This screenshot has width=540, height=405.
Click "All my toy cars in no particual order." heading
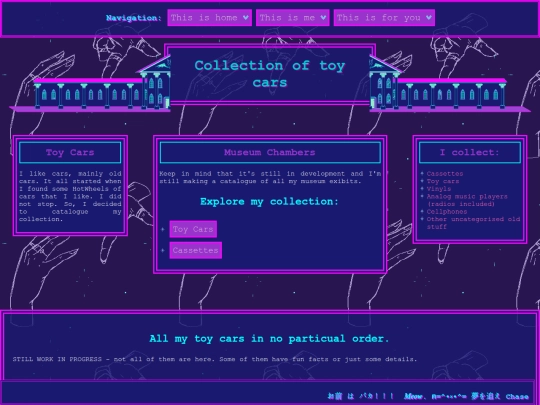[x=269, y=339]
